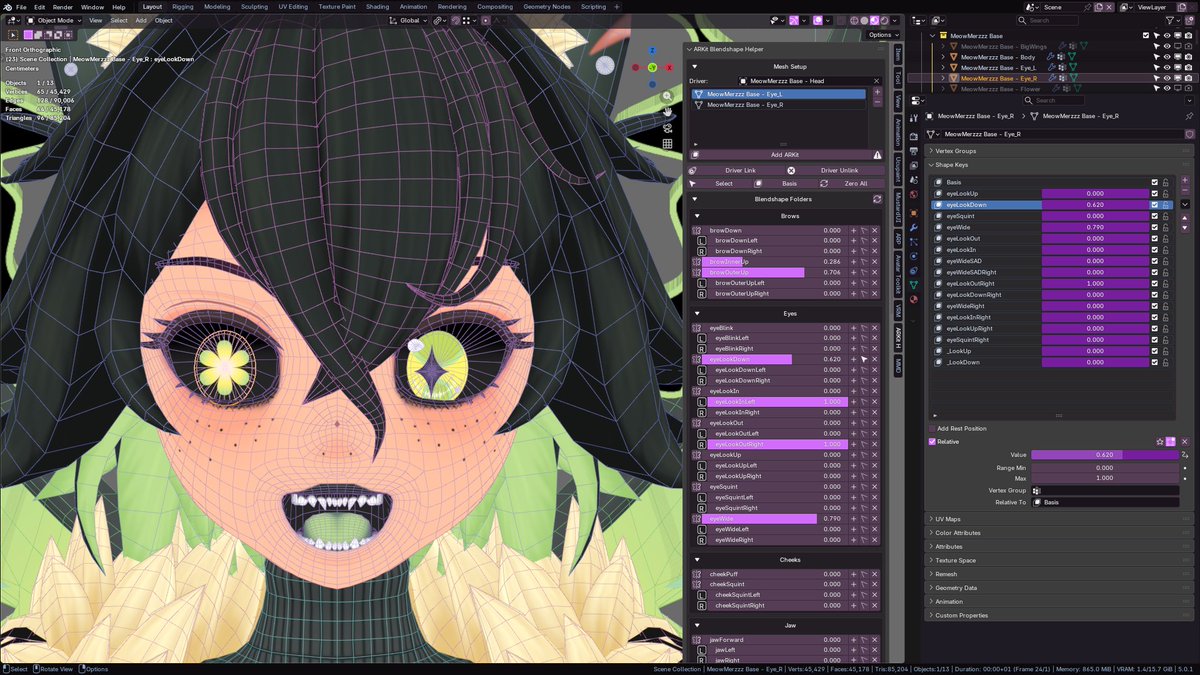Image resolution: width=1200 pixels, height=675 pixels.
Task: Uncheck the eyeLookDown shape key checkbox
Action: tap(1153, 205)
